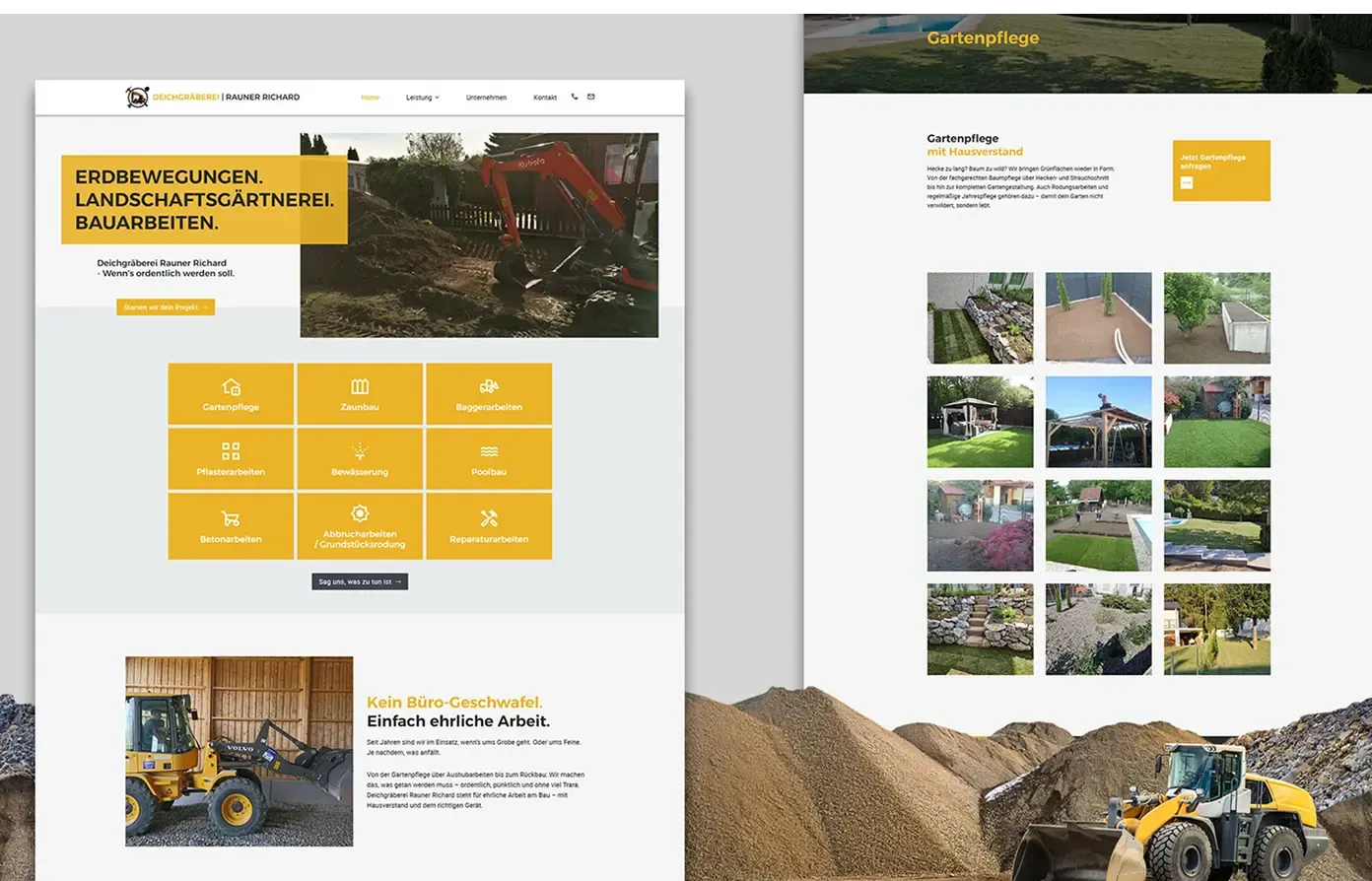1372x881 pixels.
Task: Click the Betonarbeiten wheelbarrow icon
Action: point(231,518)
